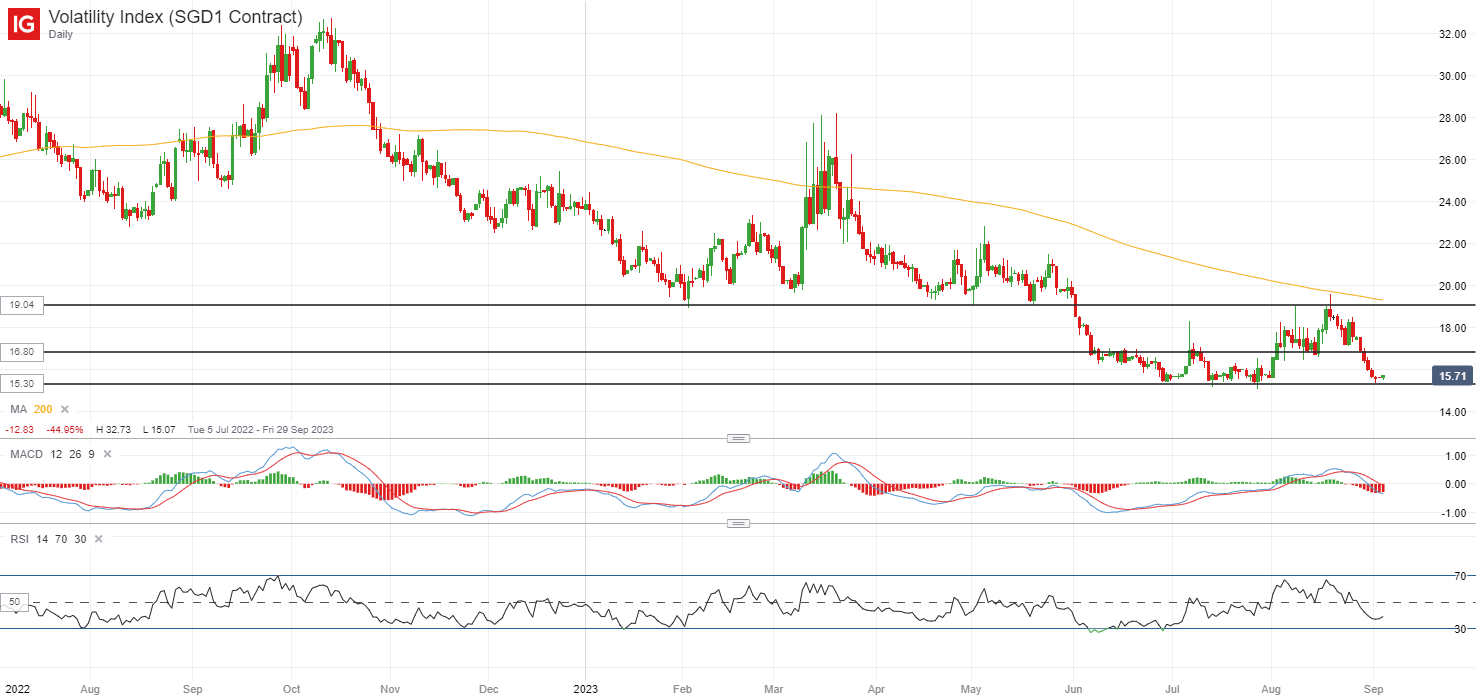Click the Daily timeframe label
The image size is (1476, 697).
(62, 34)
